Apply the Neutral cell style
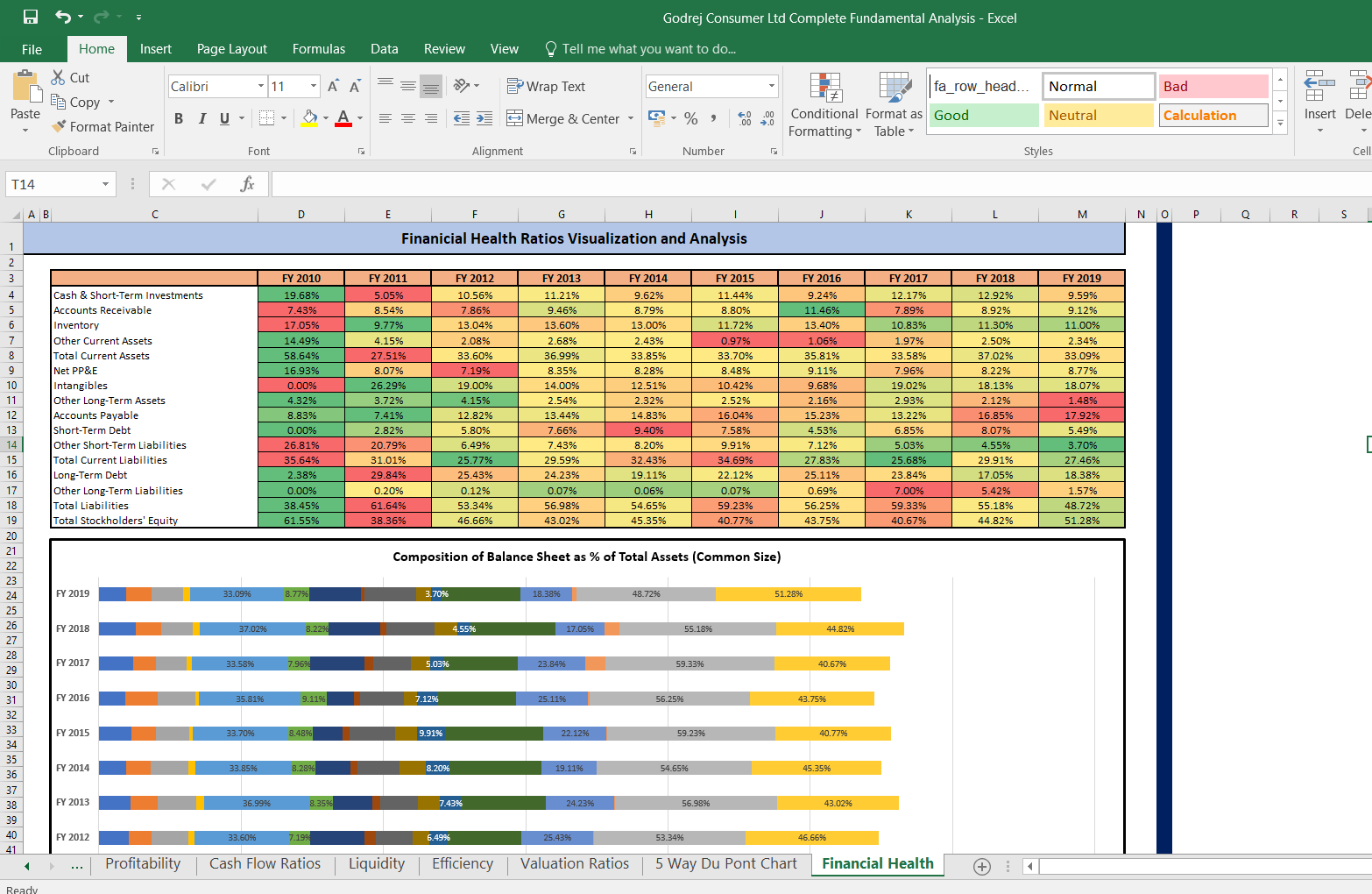This screenshot has height=894, width=1372. (1099, 115)
